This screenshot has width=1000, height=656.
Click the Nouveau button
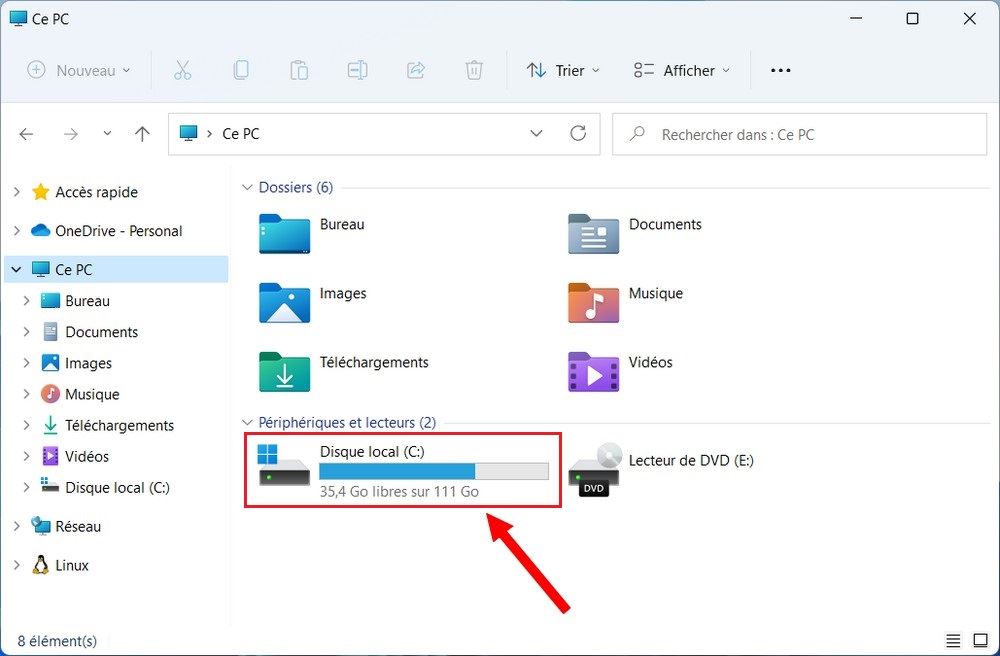point(79,70)
